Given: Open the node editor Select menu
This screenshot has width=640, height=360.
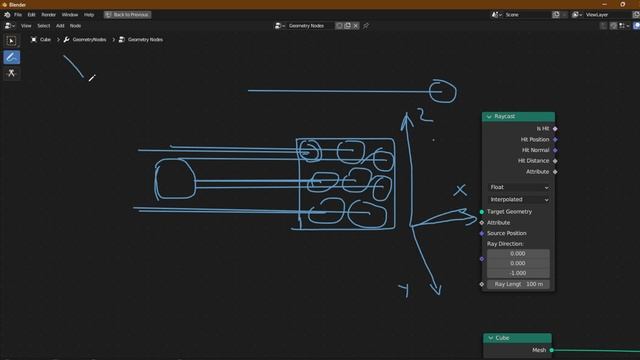Looking at the screenshot, I should point(44,26).
